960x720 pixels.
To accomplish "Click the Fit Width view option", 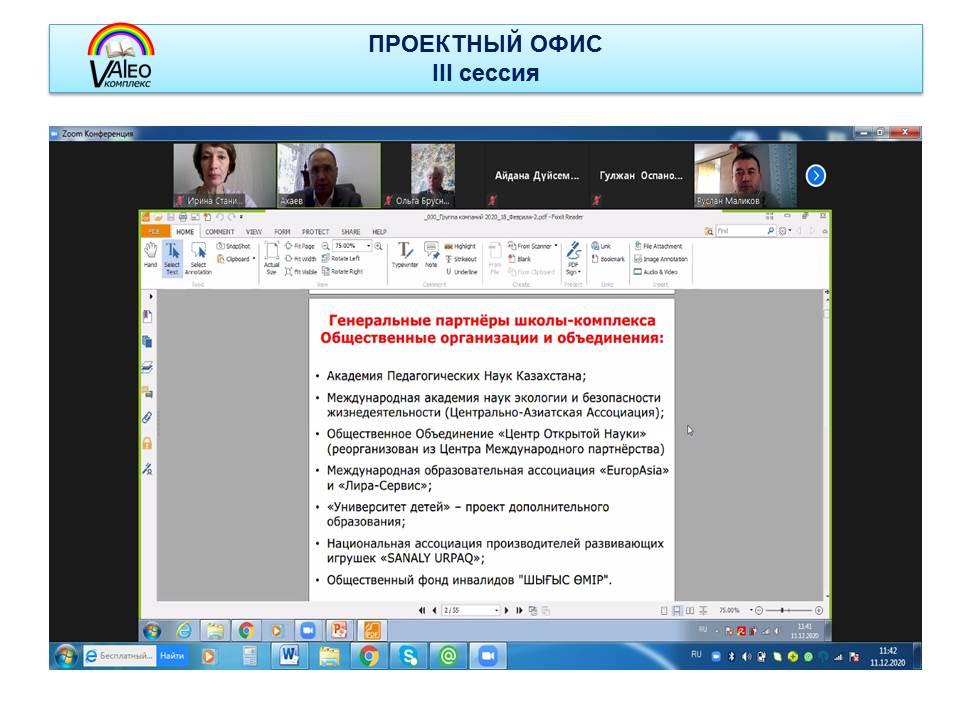I will [x=301, y=259].
